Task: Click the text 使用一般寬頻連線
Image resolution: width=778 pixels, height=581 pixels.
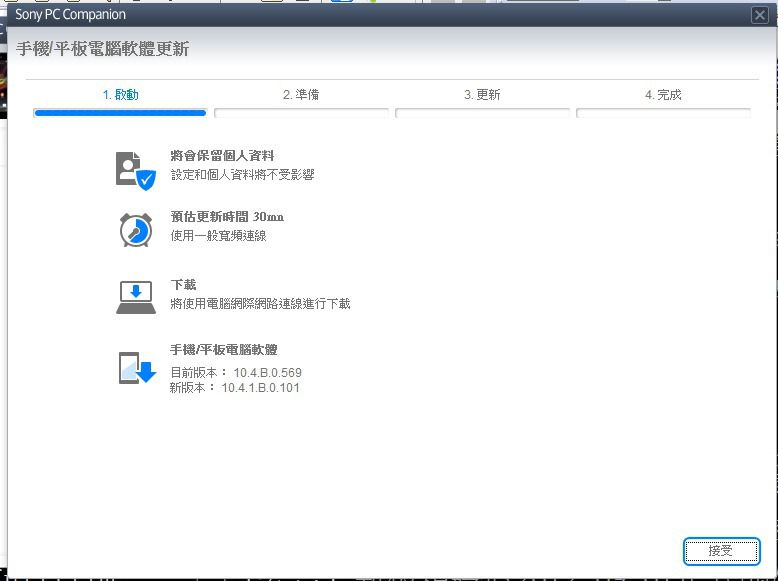Action: 218,236
